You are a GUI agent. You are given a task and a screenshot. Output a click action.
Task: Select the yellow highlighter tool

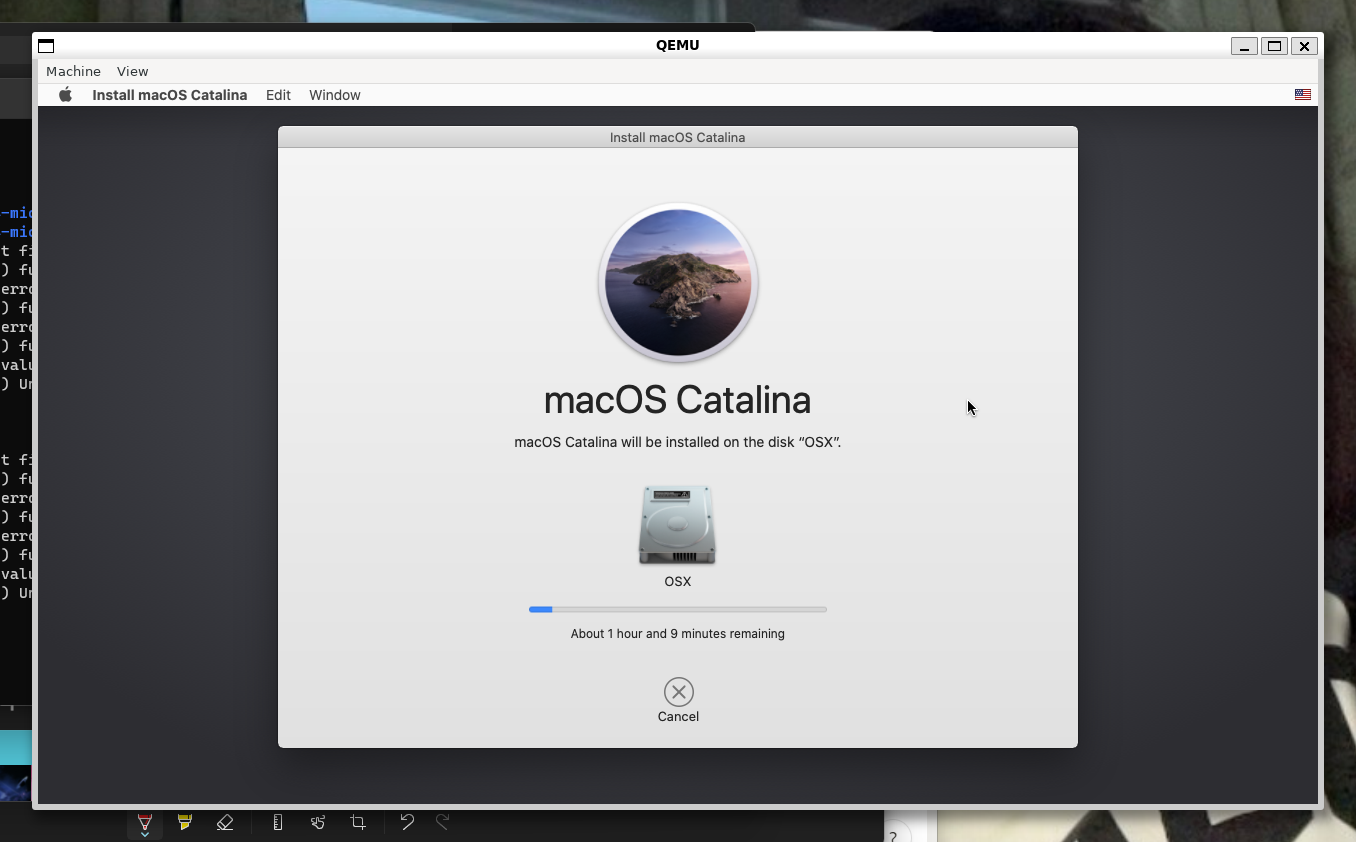pos(184,822)
